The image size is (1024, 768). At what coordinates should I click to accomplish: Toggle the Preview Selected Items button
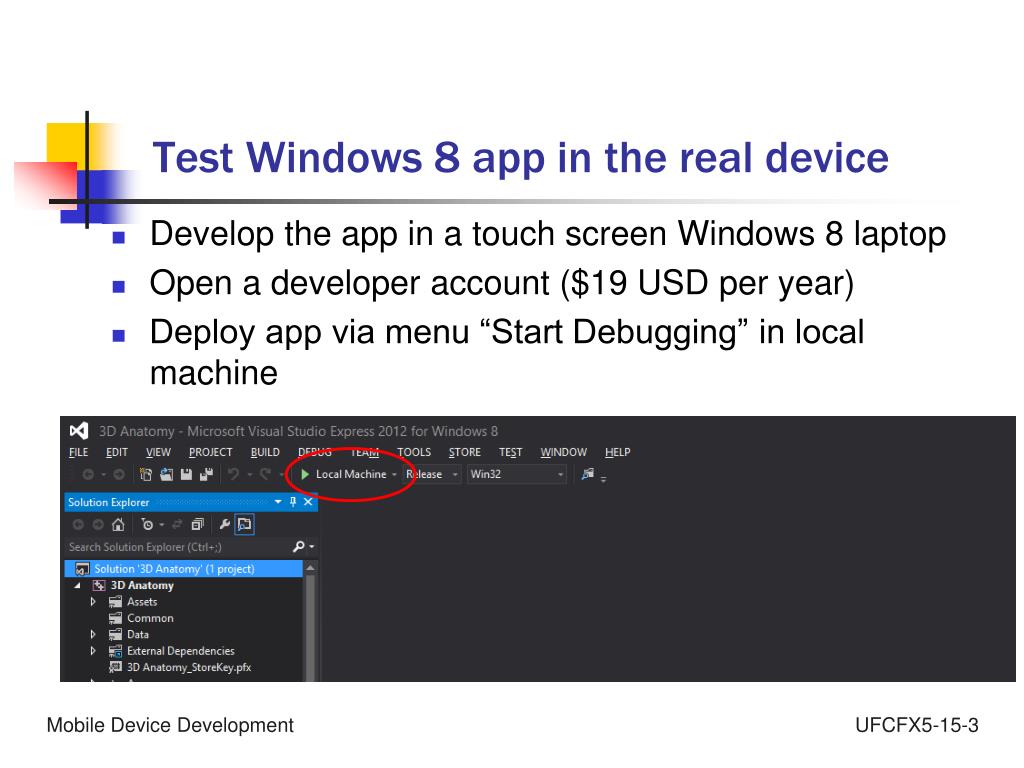tap(244, 524)
